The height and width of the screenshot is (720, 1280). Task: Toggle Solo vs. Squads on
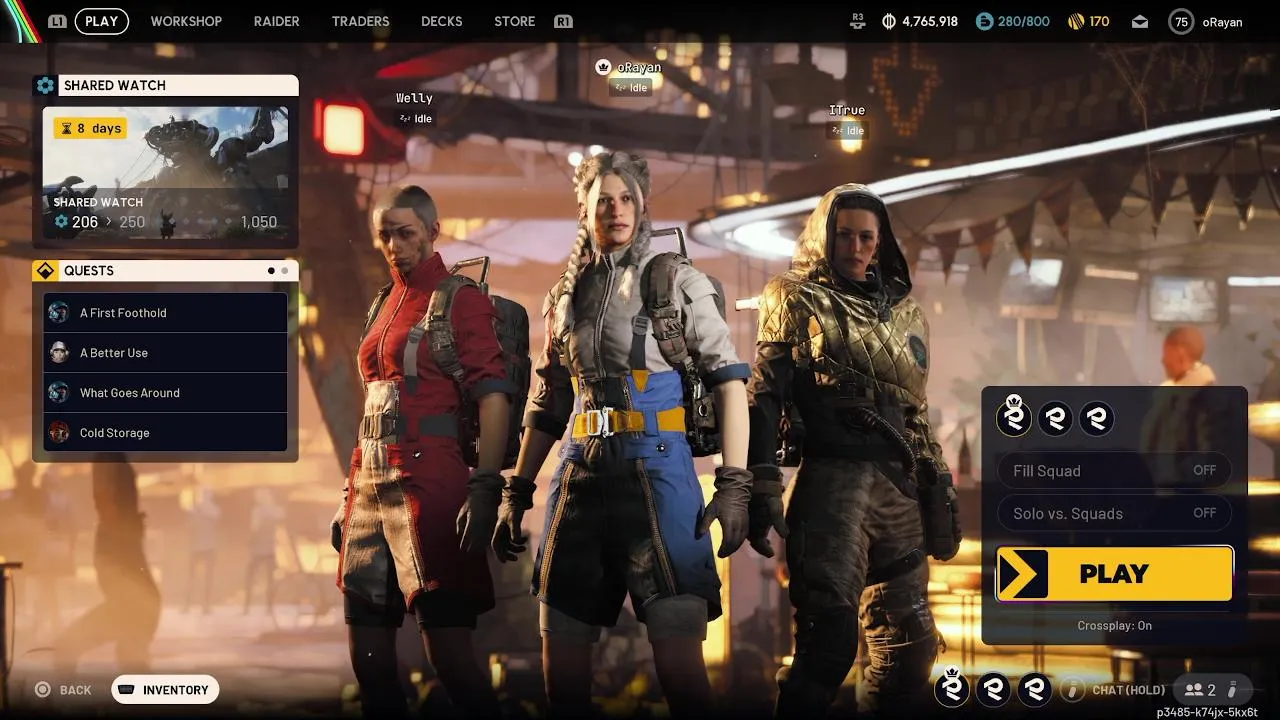click(x=1114, y=513)
